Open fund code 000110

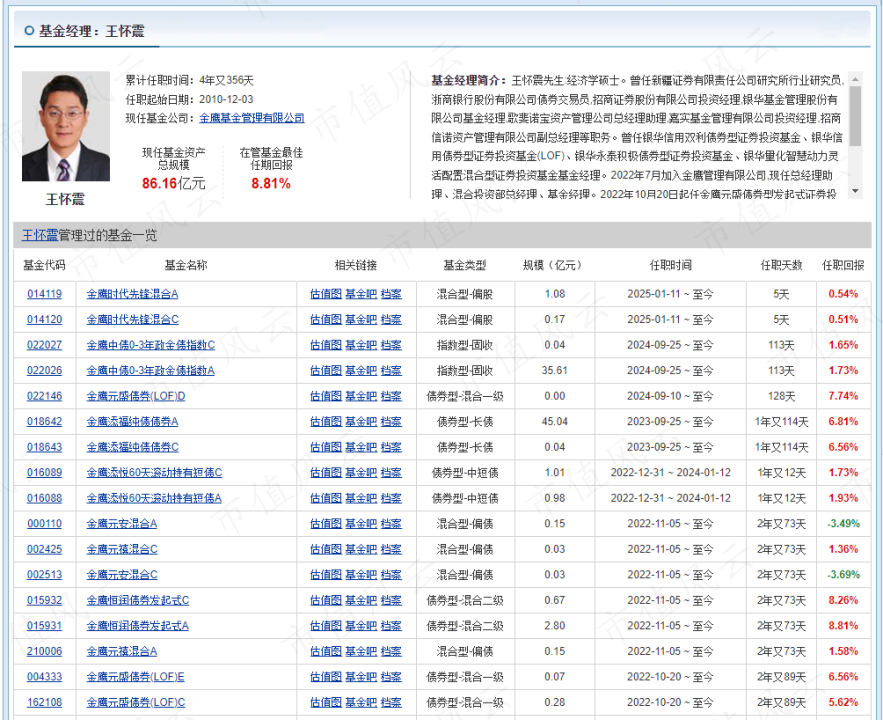44,524
